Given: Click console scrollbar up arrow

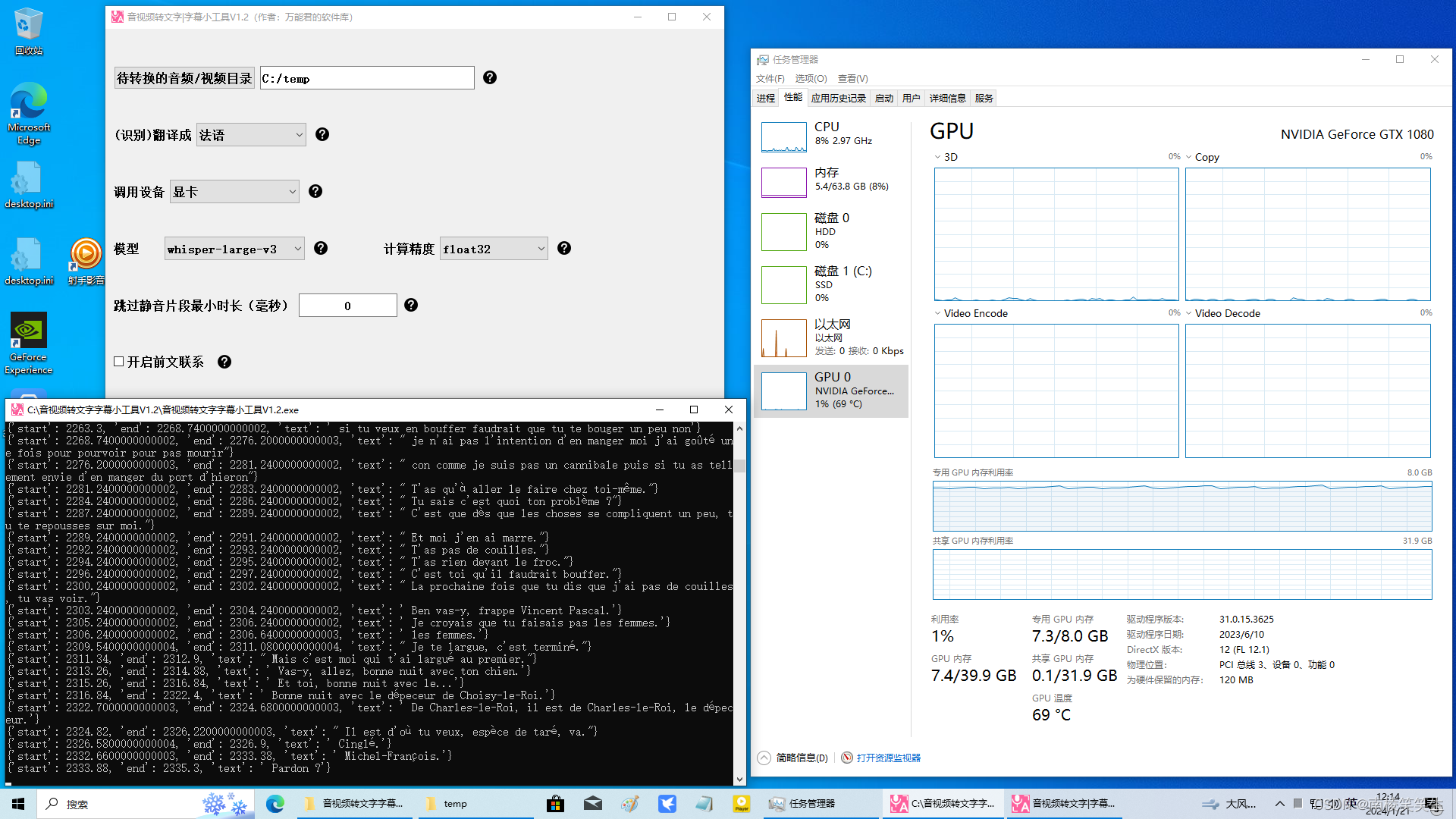Looking at the screenshot, I should tap(739, 428).
